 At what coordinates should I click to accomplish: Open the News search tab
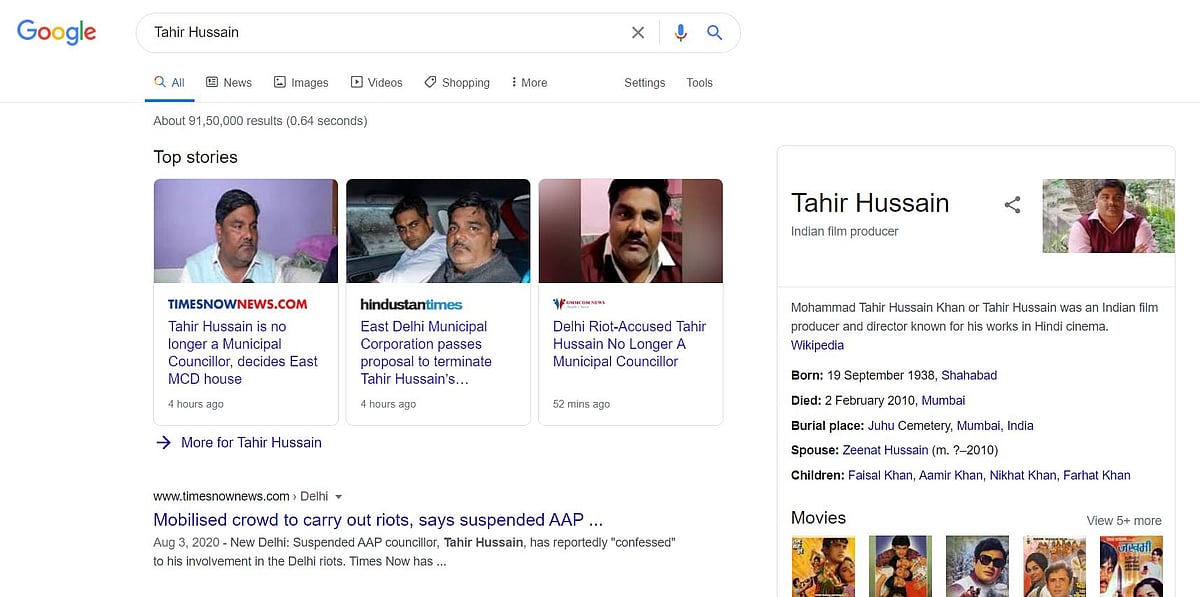(x=229, y=83)
